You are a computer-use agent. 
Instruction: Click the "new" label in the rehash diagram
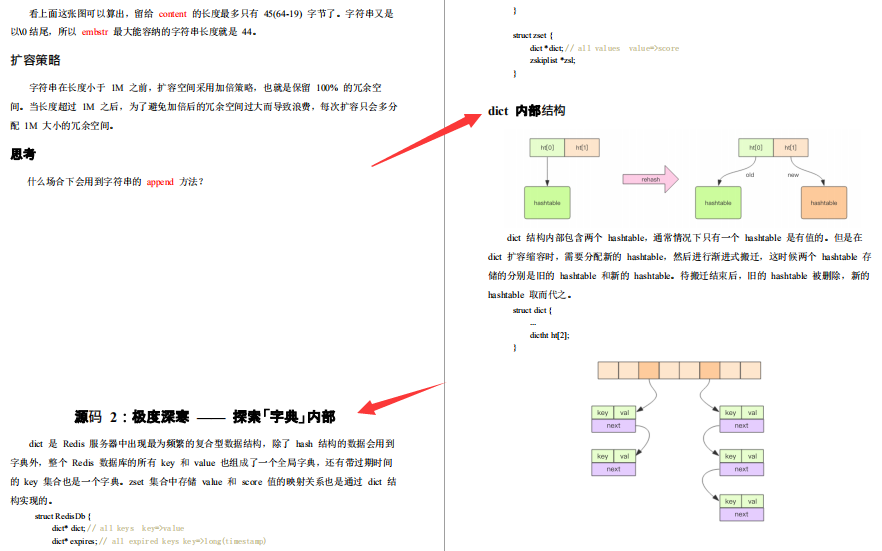(x=793, y=175)
